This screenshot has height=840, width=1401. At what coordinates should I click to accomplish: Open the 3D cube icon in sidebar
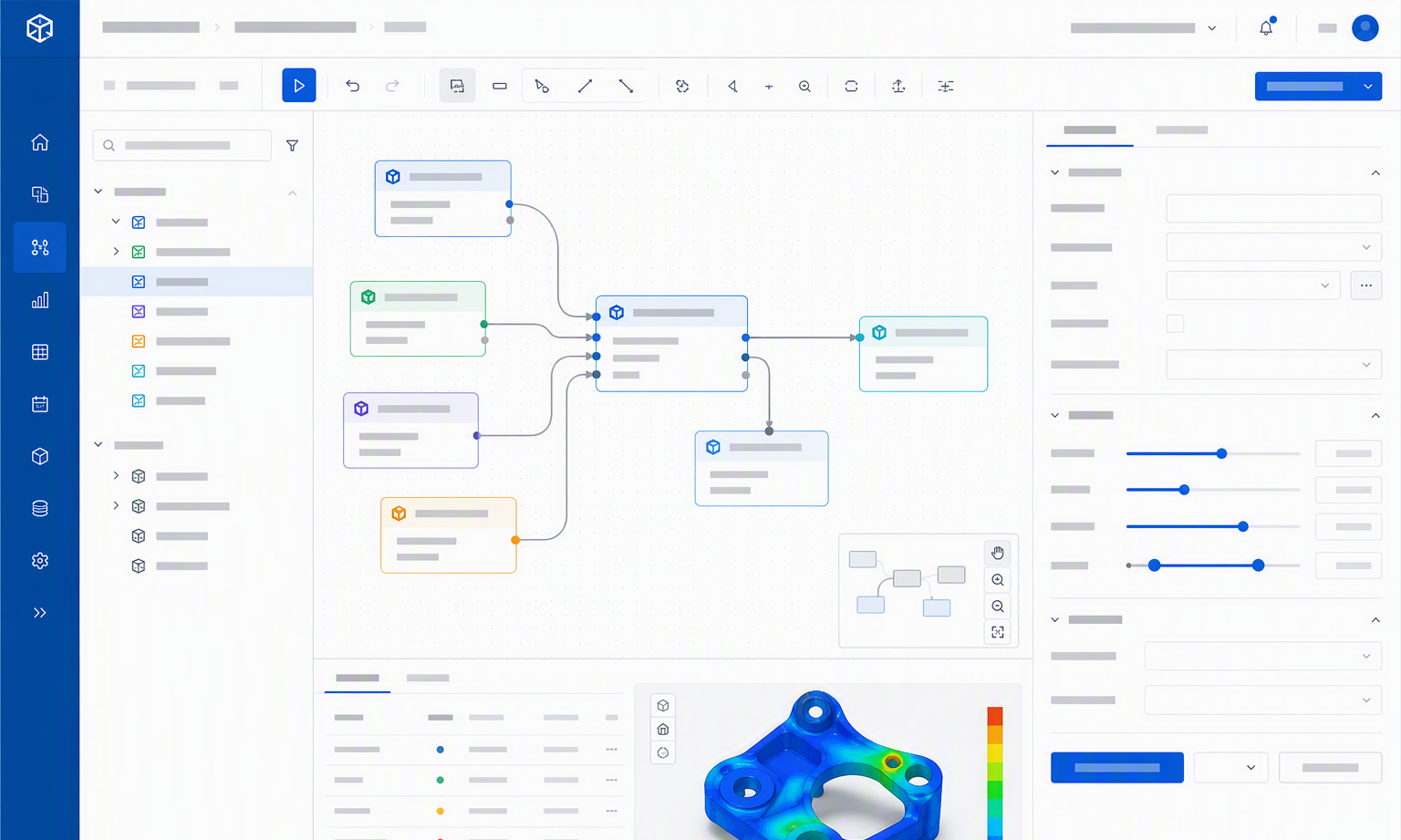[40, 456]
